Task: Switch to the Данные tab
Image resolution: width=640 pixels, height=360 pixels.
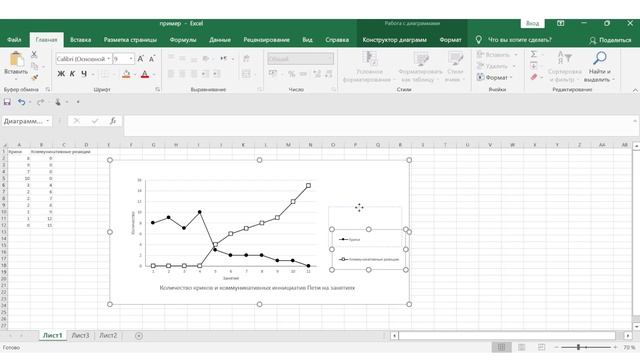Action: pyautogui.click(x=220, y=40)
